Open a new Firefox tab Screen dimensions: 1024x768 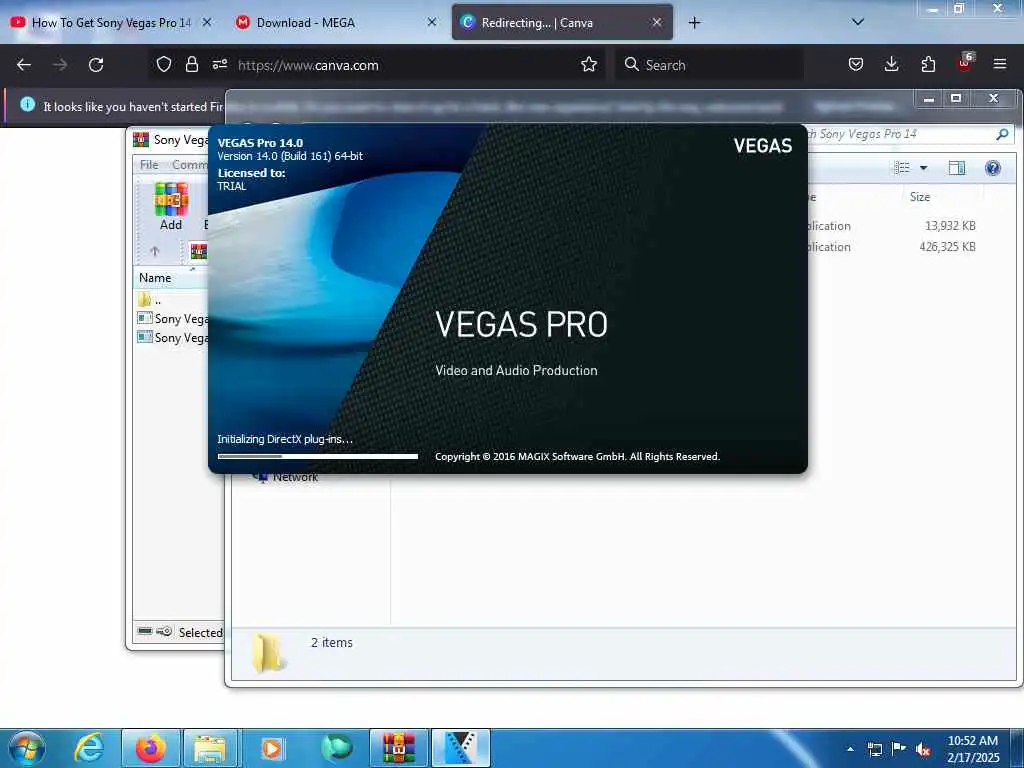pyautogui.click(x=694, y=23)
